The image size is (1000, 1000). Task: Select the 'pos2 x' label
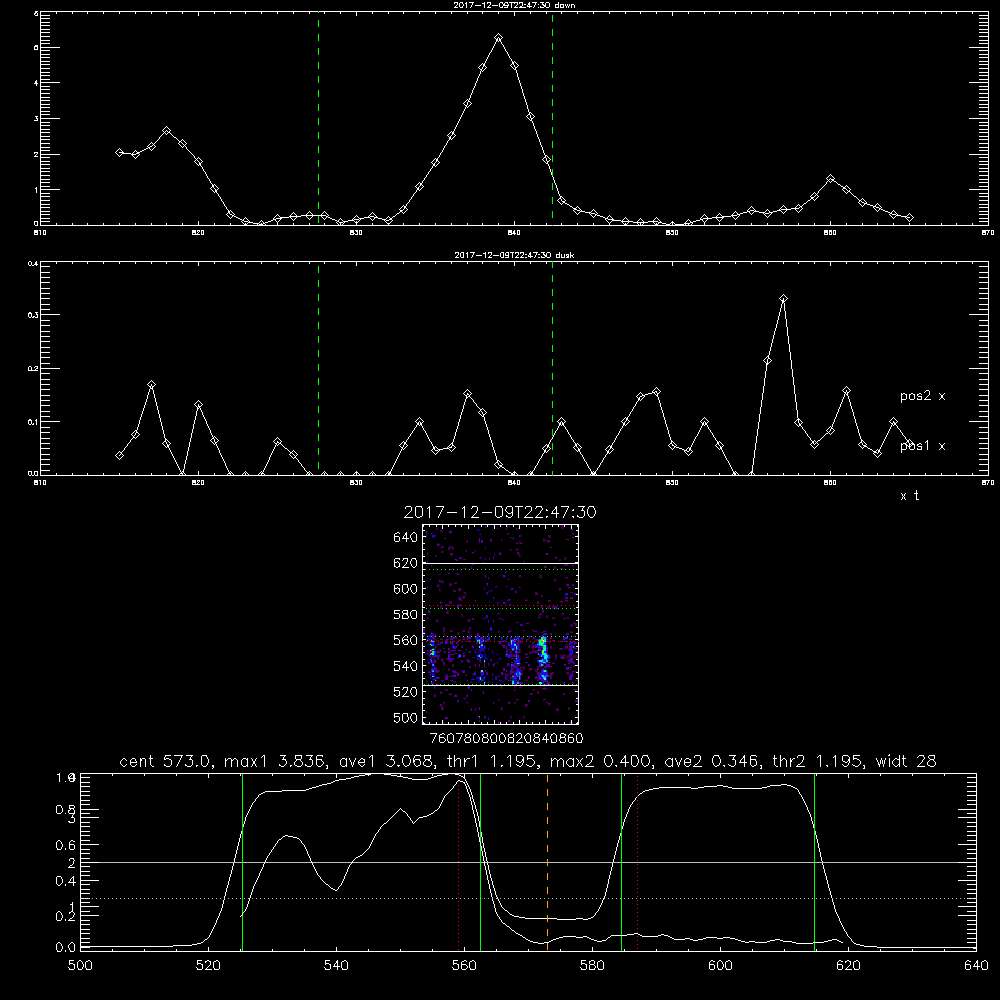tap(922, 396)
